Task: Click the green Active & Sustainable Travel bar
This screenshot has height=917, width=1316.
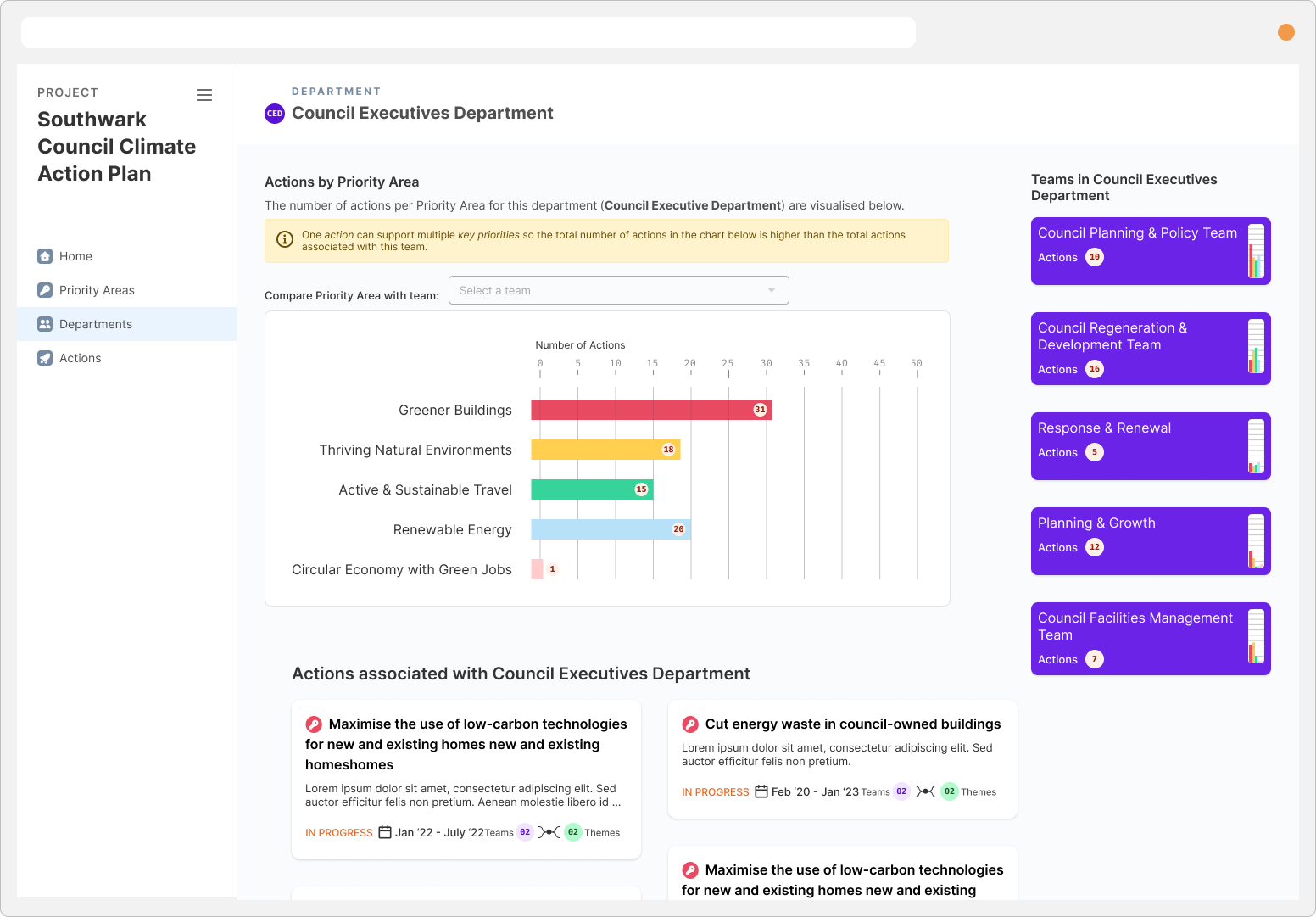Action: click(x=592, y=489)
